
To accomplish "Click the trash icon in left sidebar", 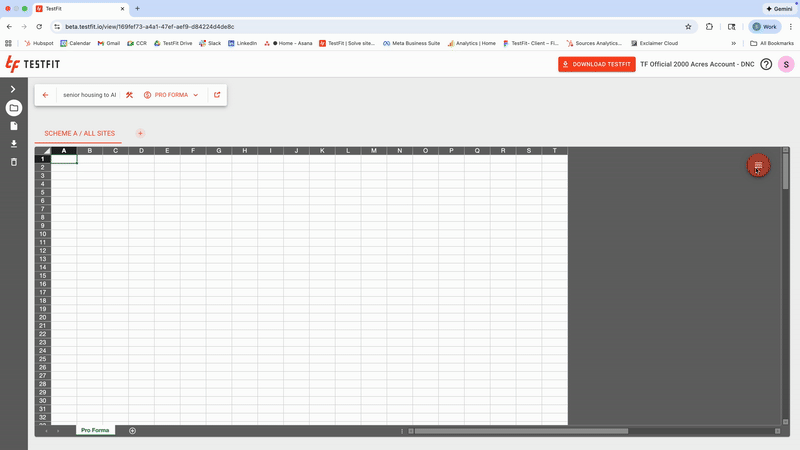I will point(14,162).
